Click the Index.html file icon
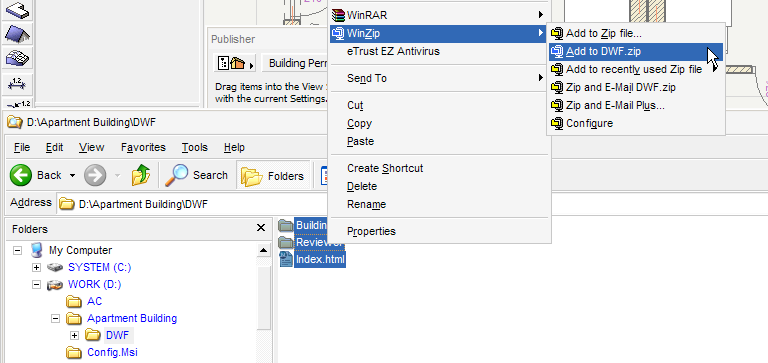The width and height of the screenshot is (768, 363). click(286, 259)
